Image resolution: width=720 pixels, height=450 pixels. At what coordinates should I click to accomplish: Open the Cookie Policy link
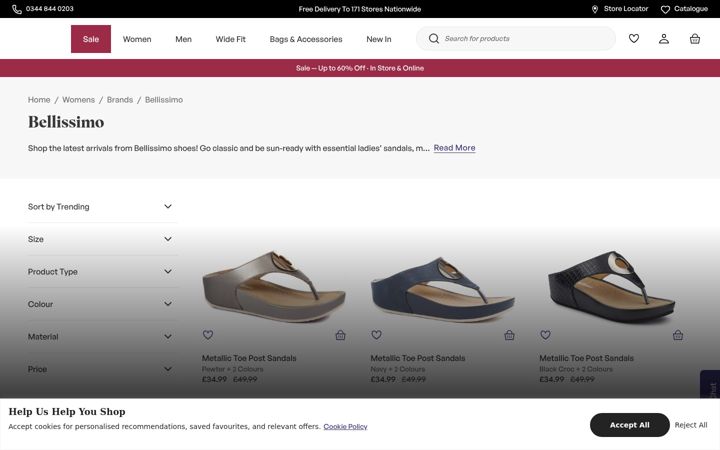345,427
